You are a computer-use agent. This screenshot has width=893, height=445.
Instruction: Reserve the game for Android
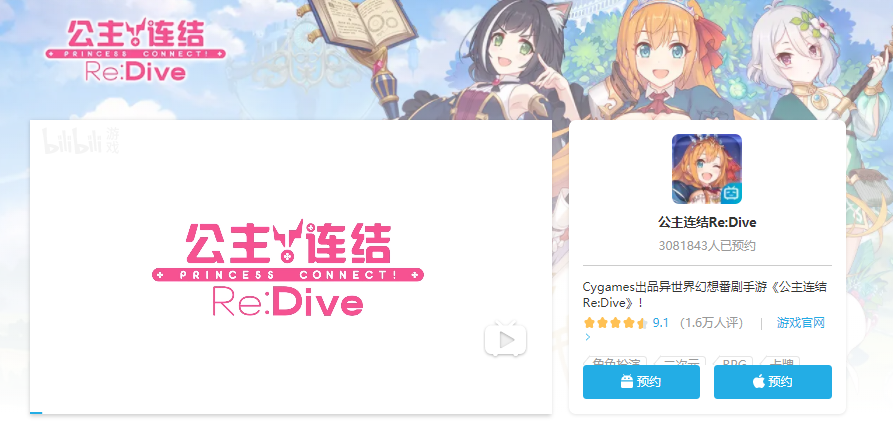tap(641, 382)
